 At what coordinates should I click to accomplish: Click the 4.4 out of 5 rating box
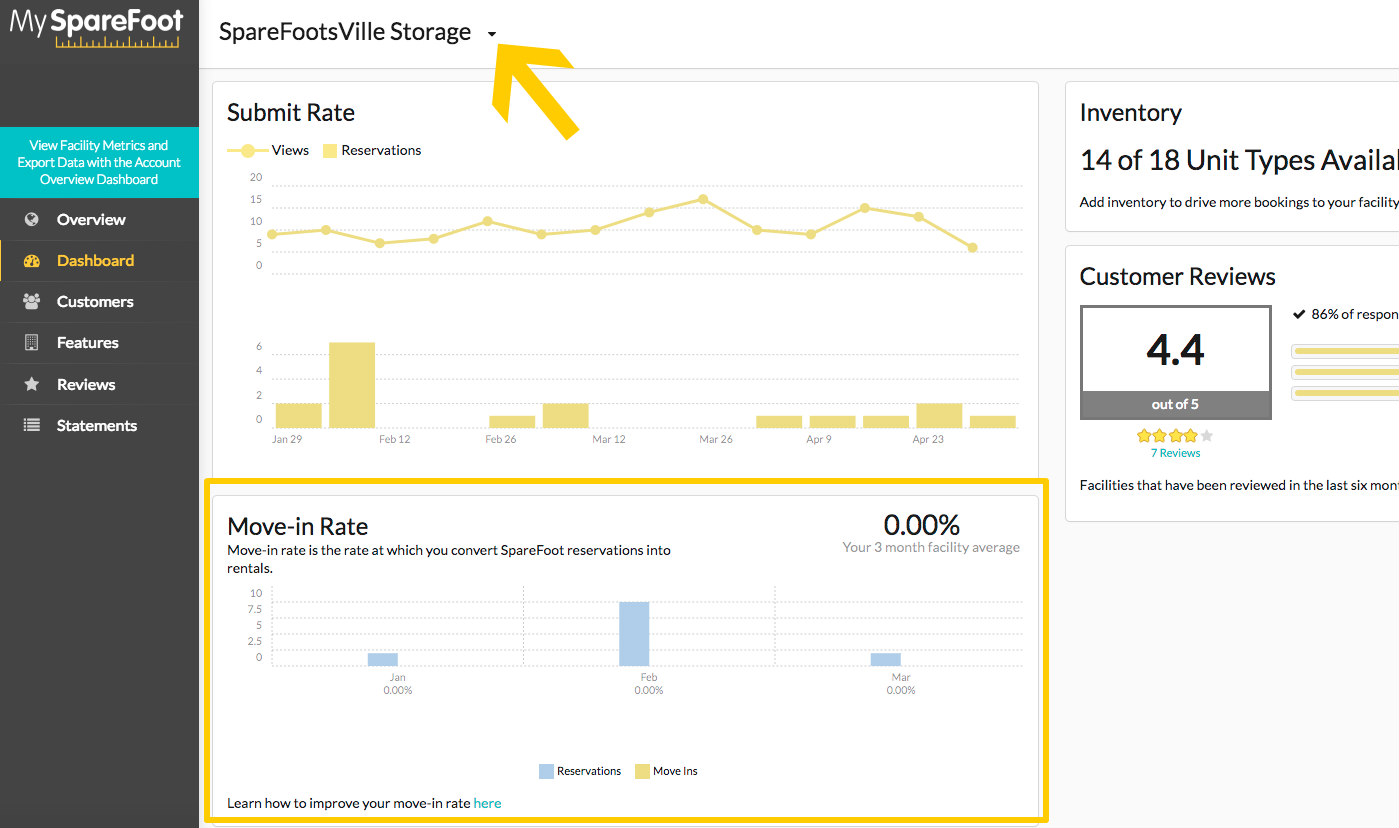(x=1176, y=362)
